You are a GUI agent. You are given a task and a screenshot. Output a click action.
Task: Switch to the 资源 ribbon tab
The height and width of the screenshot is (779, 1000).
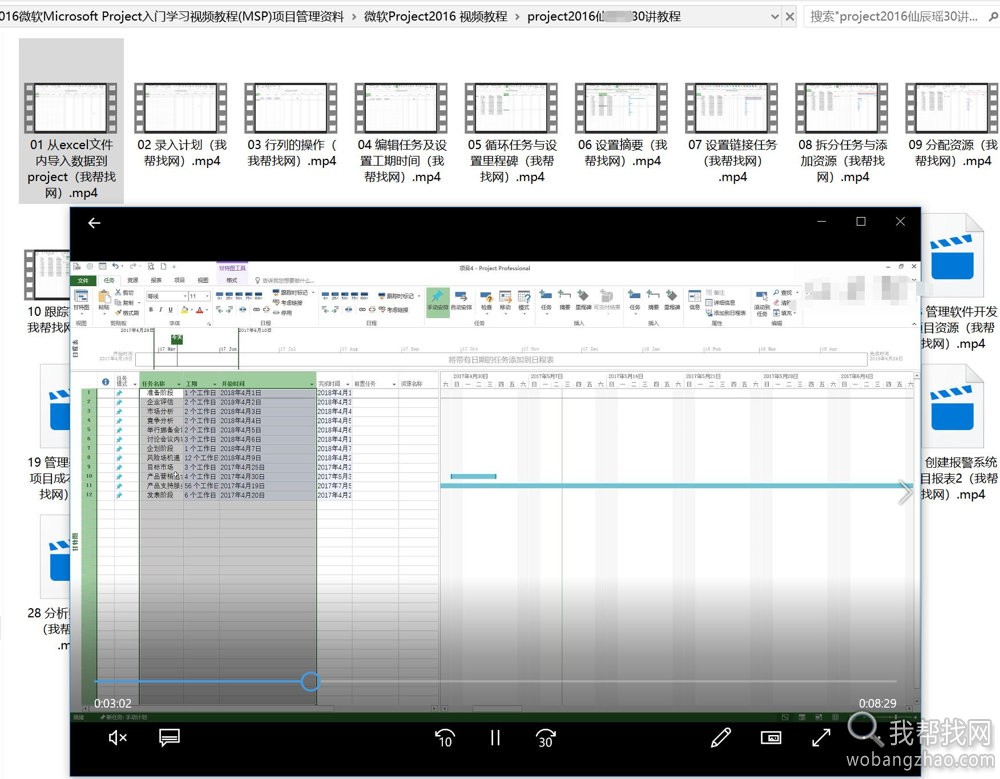point(133,280)
